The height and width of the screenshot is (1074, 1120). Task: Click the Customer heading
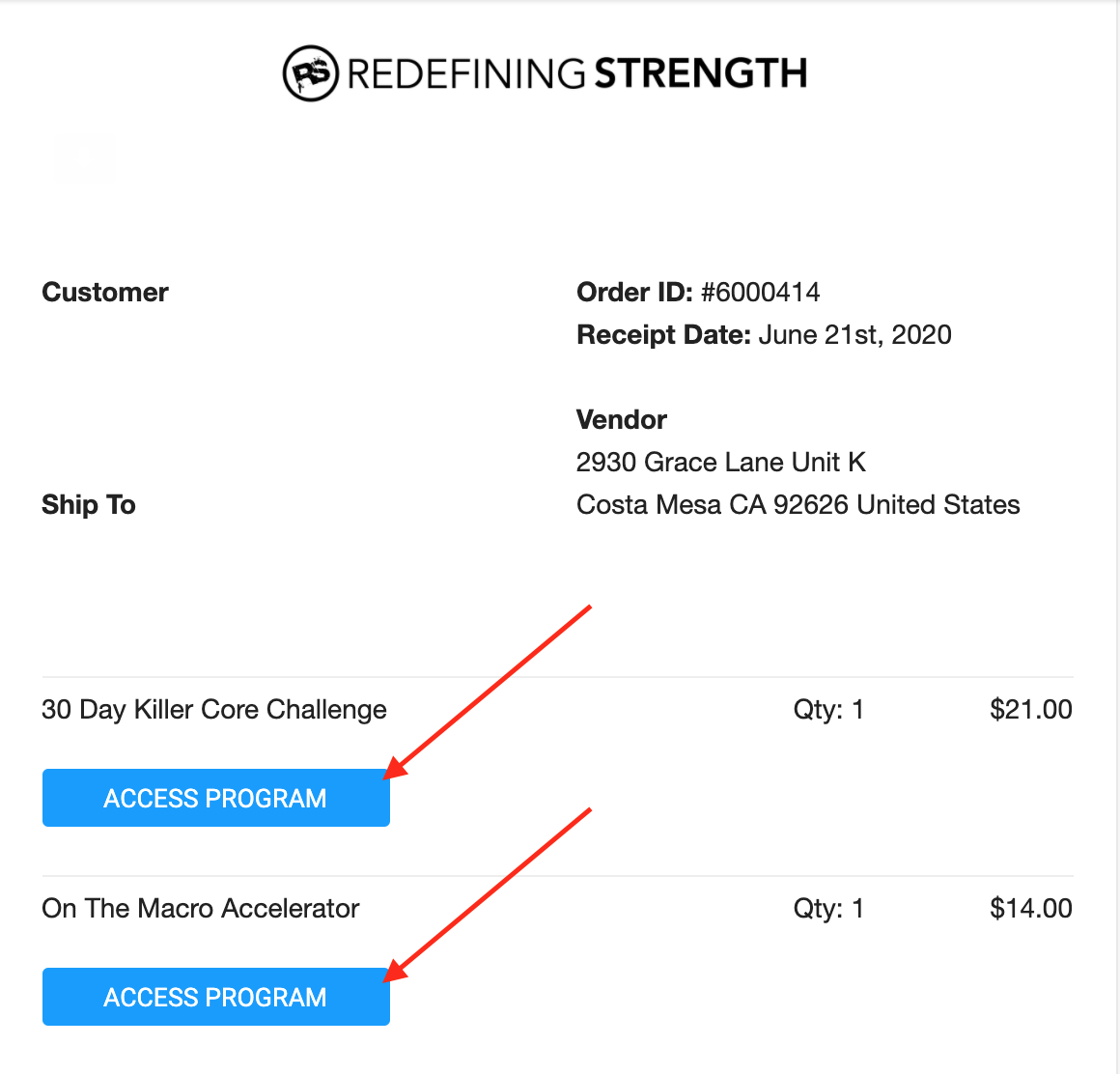coord(105,293)
